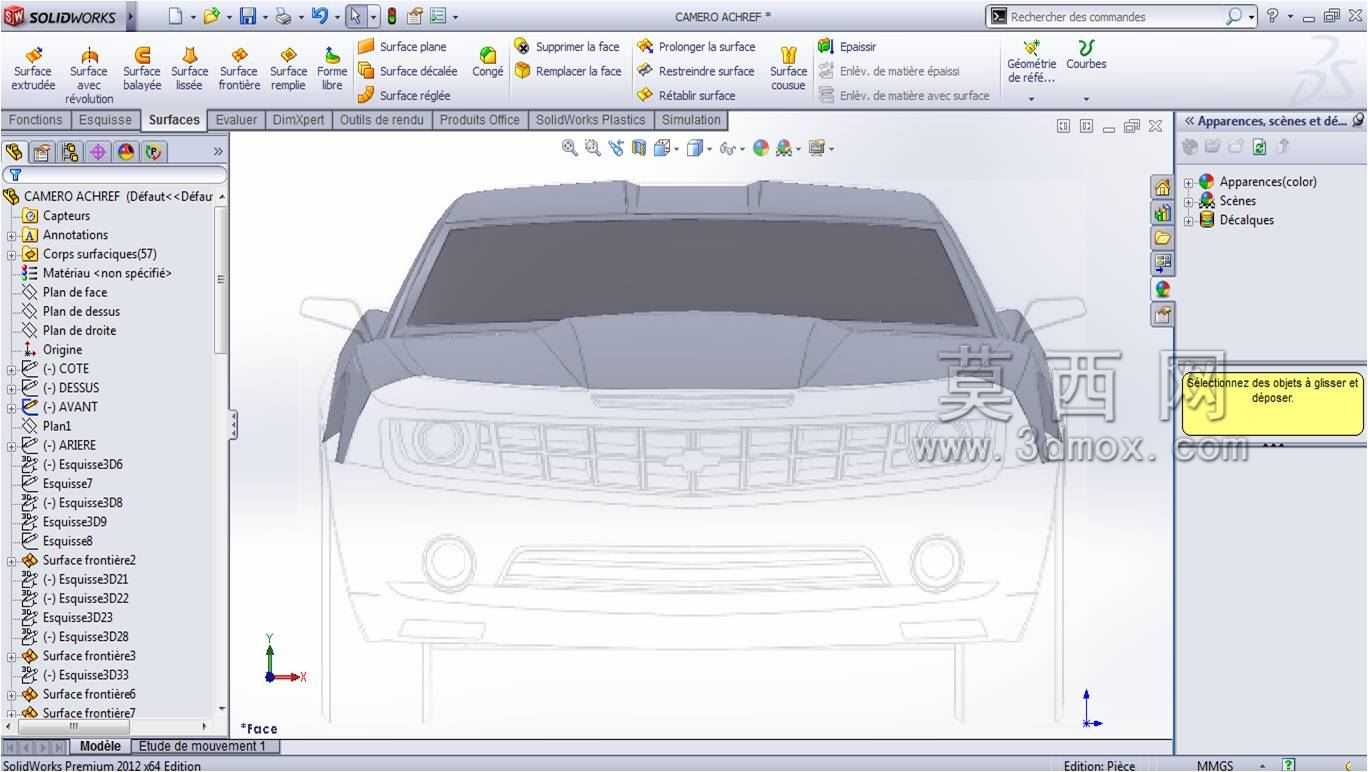Open the ConfigurationManager panel tab icon

point(70,152)
